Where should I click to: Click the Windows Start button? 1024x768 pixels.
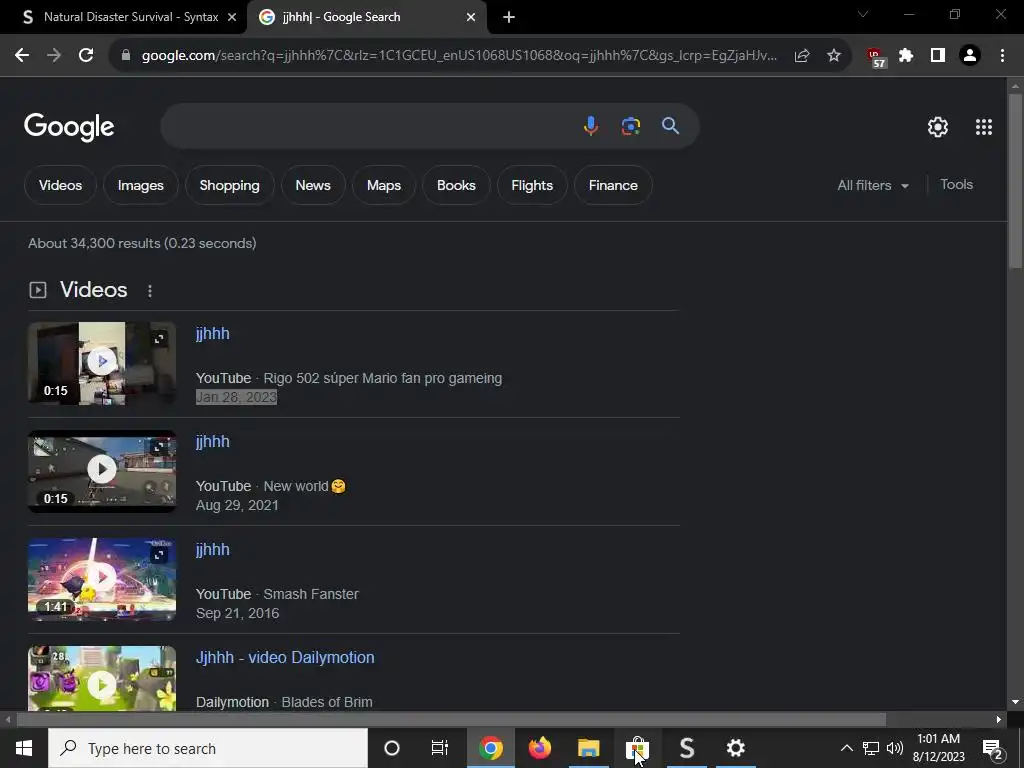point(24,748)
